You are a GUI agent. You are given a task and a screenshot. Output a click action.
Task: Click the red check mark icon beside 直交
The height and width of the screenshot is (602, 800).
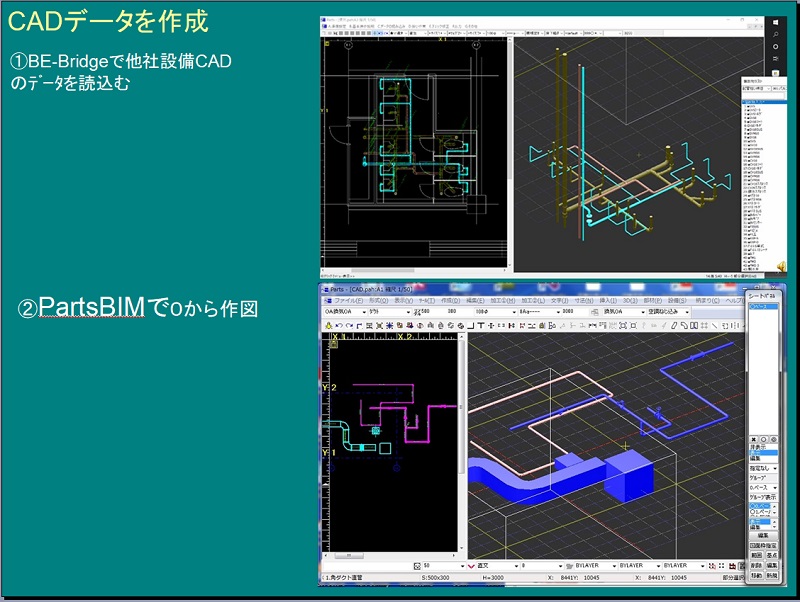click(471, 566)
